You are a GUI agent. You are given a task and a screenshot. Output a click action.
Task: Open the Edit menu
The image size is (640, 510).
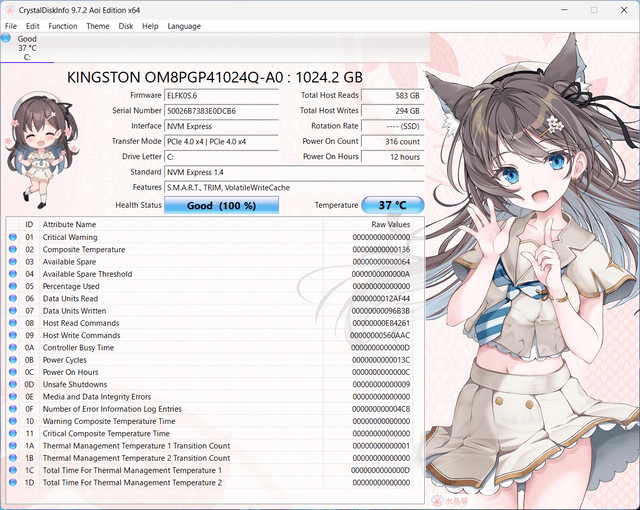(33, 26)
